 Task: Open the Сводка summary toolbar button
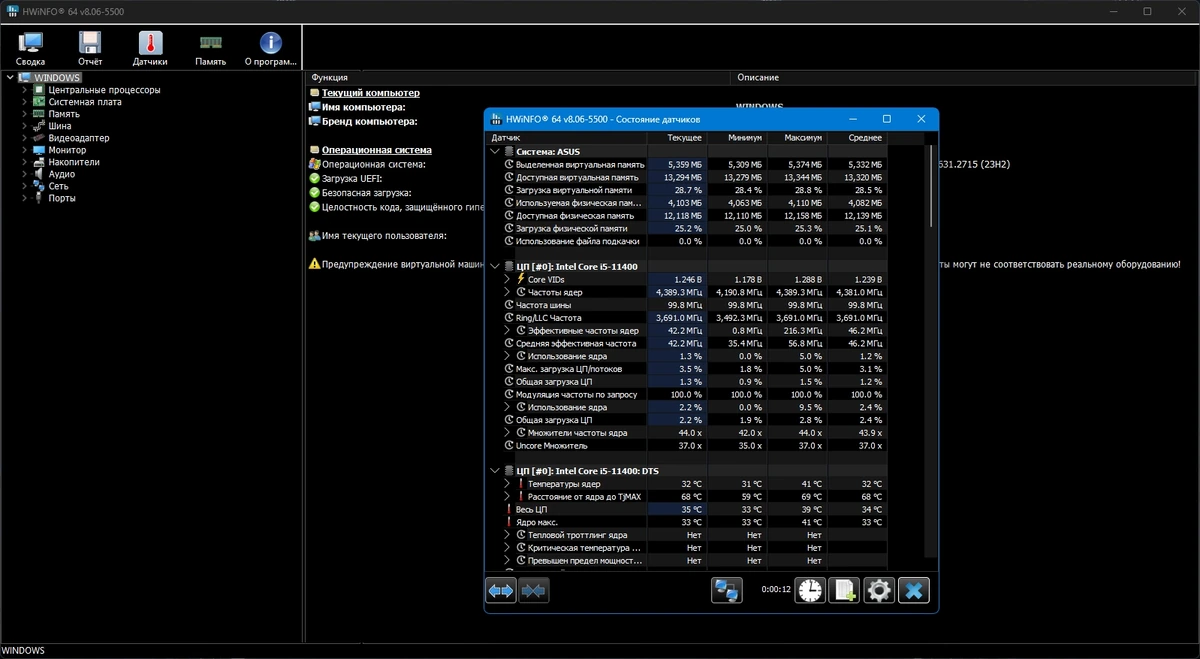(31, 48)
